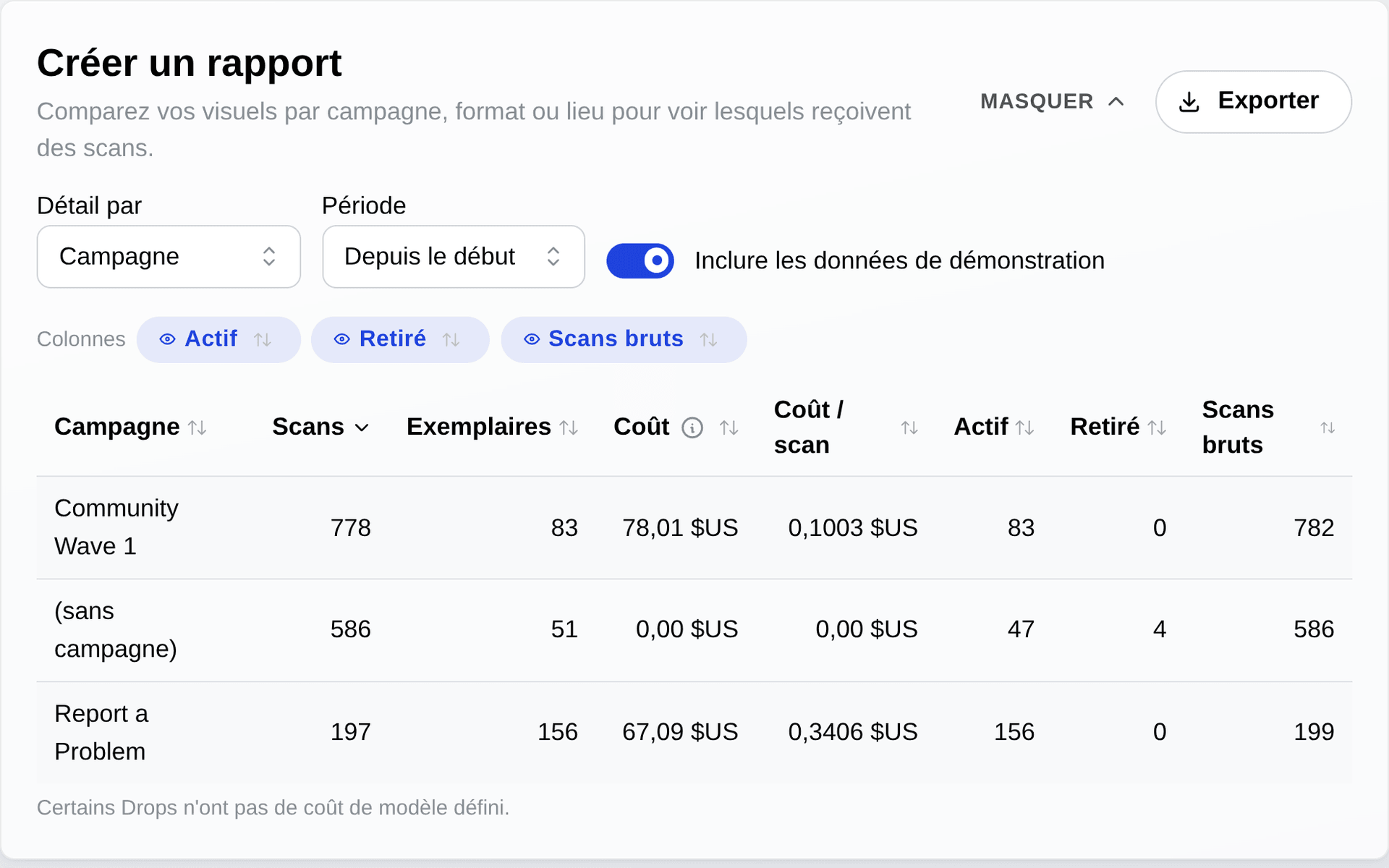Sort by Exemplaires column arrows
This screenshot has height=868, width=1389.
coord(569,428)
